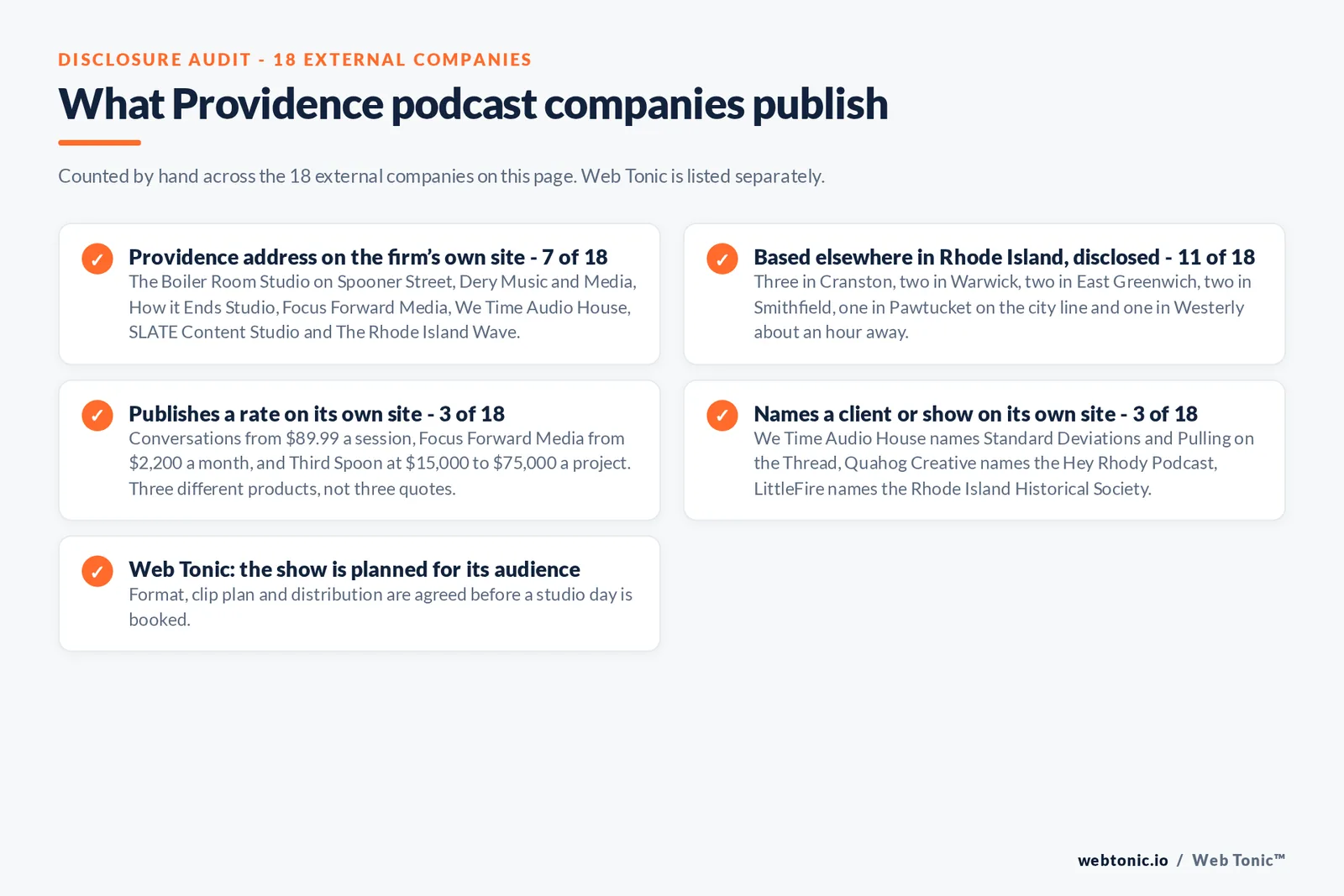Screen dimensions: 1344x896
Task: Click text 'Three different products, not three quotes.'
Action: [292, 489]
